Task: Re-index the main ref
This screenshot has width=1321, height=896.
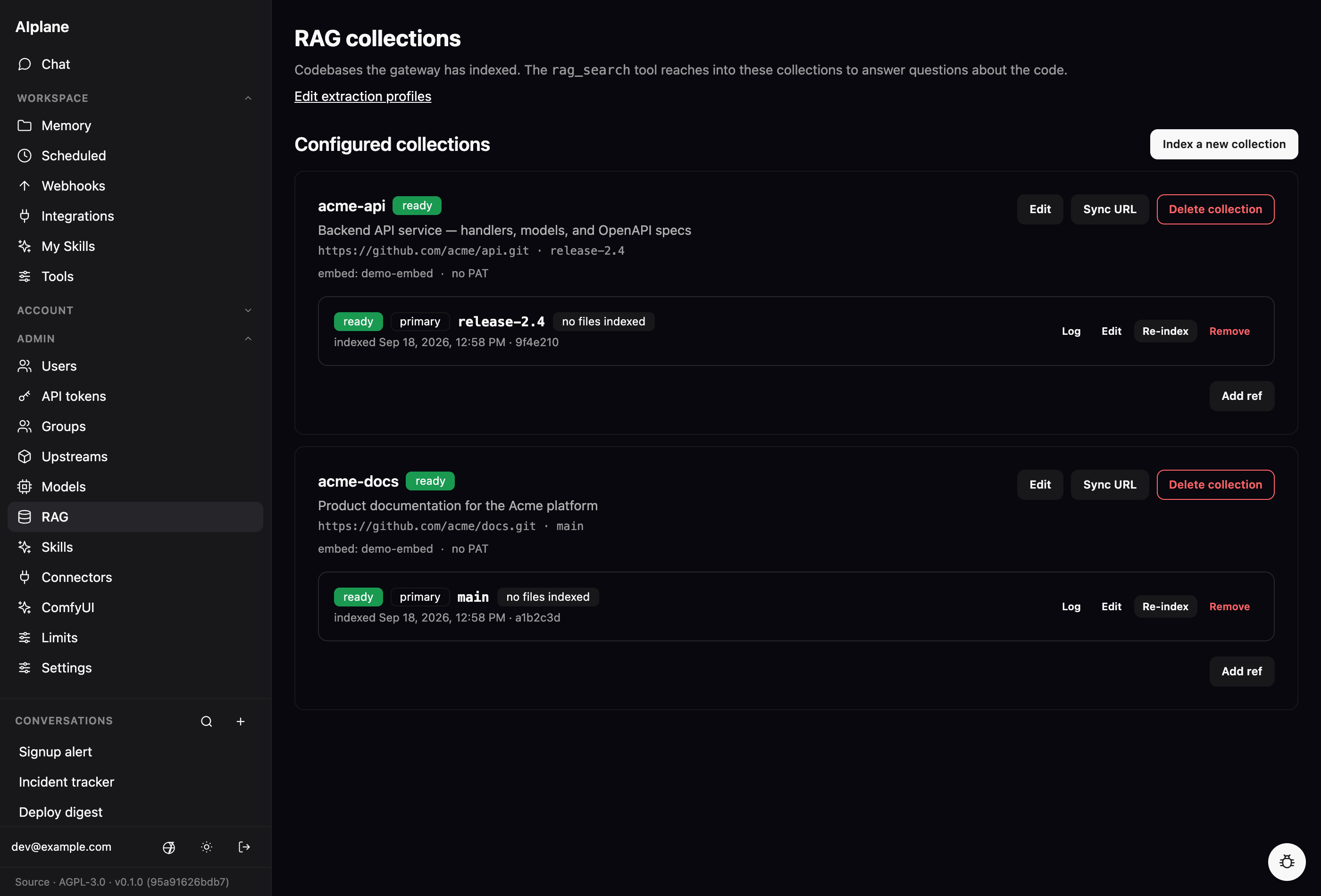Action: coord(1165,607)
